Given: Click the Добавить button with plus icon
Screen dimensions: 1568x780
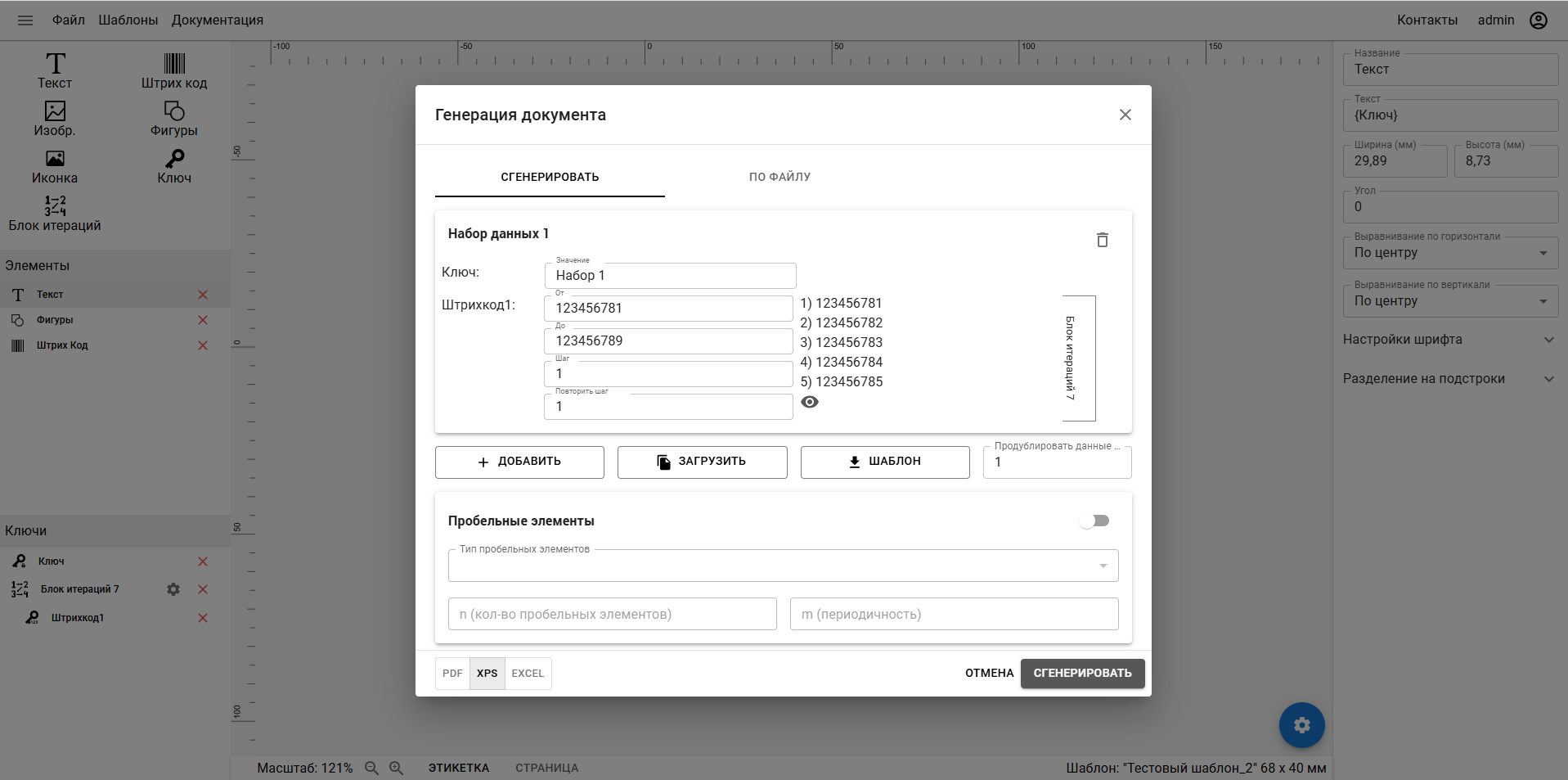Looking at the screenshot, I should 519,462.
